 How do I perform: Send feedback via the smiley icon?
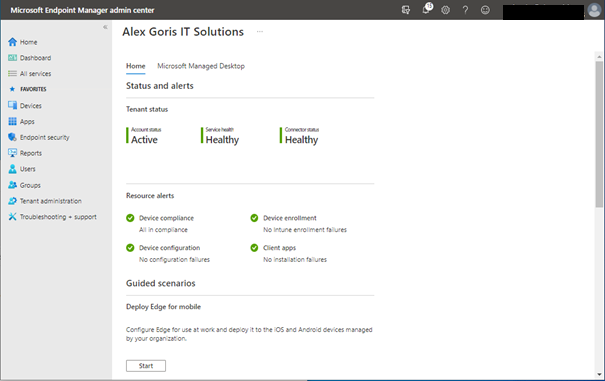[x=485, y=10]
